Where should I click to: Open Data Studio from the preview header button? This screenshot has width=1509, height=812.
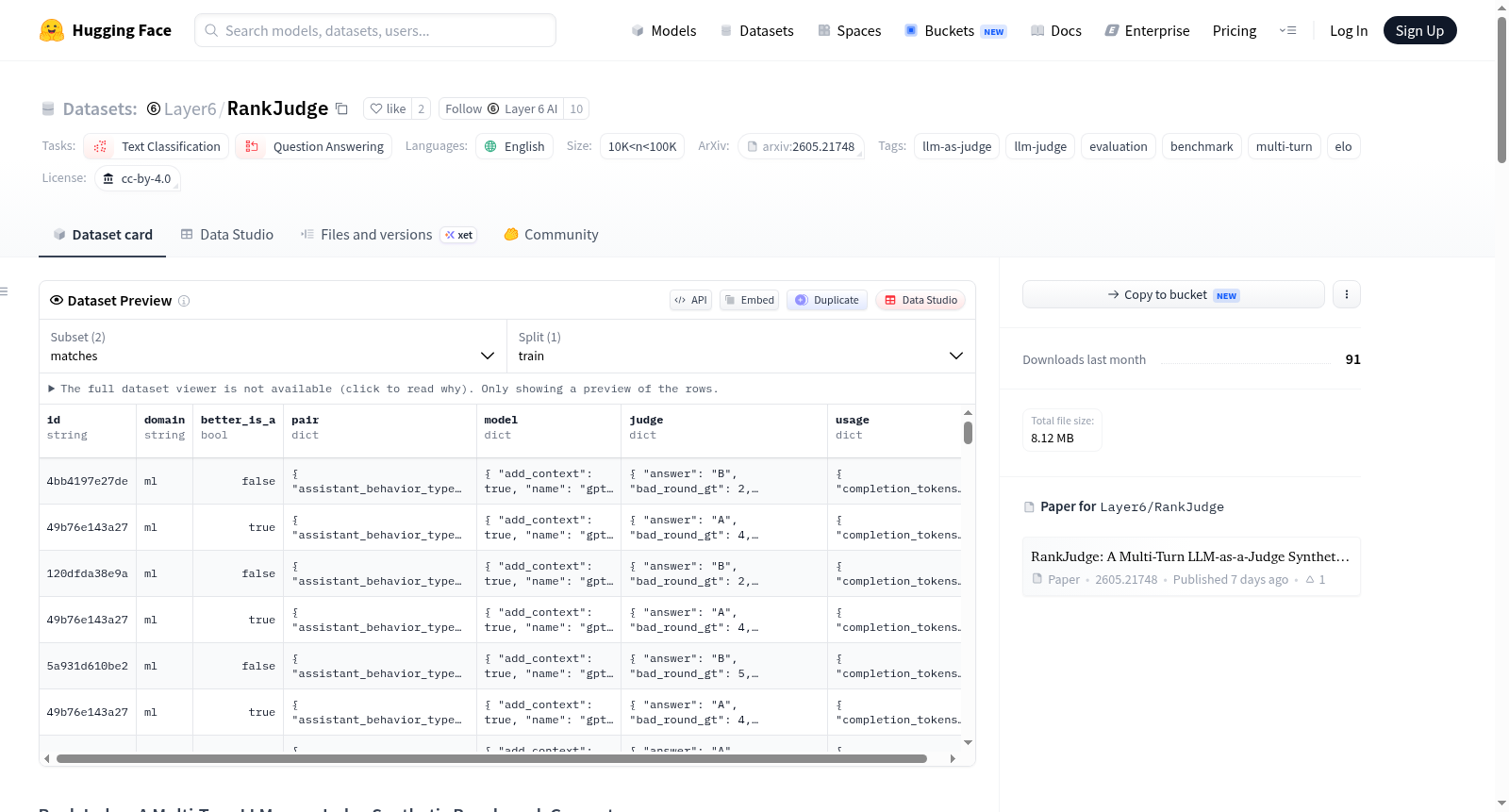click(x=920, y=300)
